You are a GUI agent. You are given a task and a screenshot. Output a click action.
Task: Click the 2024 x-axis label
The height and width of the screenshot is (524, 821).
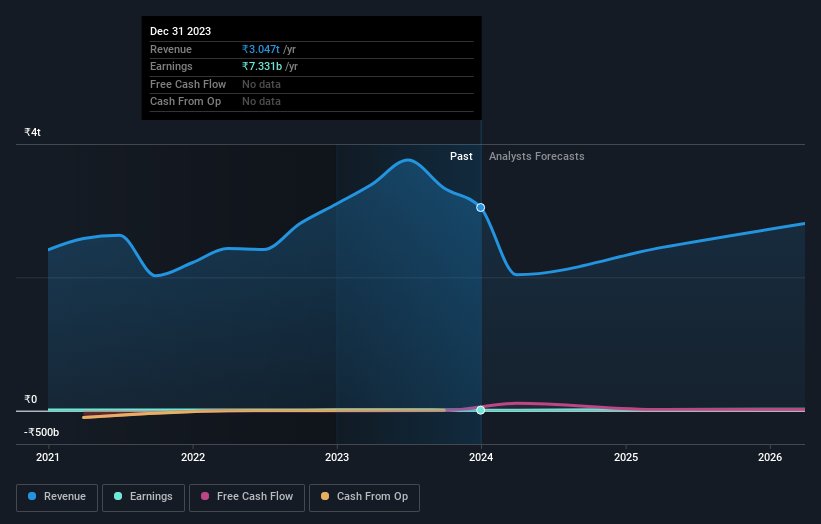click(x=481, y=458)
